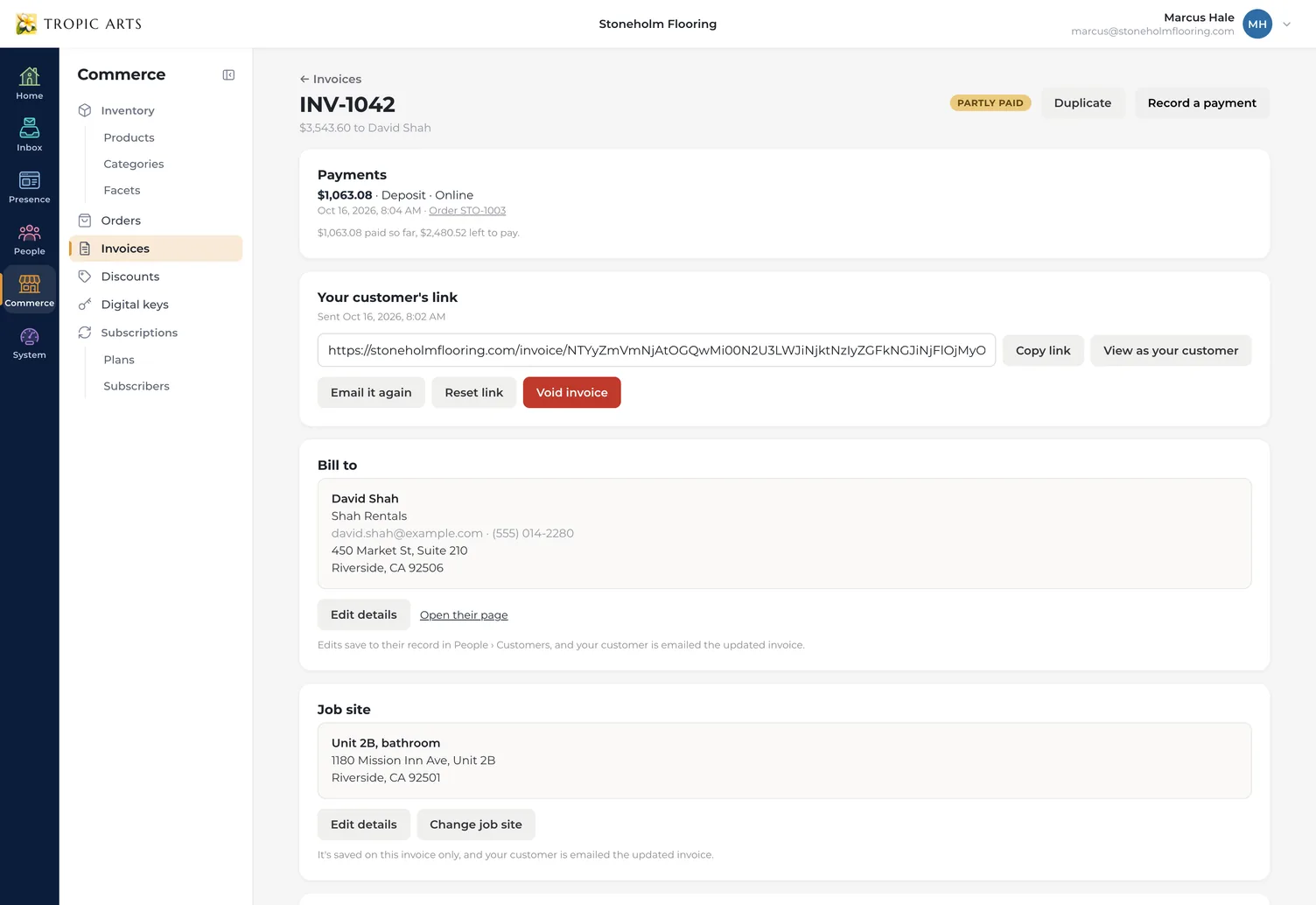Duplicate this invoice
This screenshot has height=905, width=1316.
click(1082, 103)
